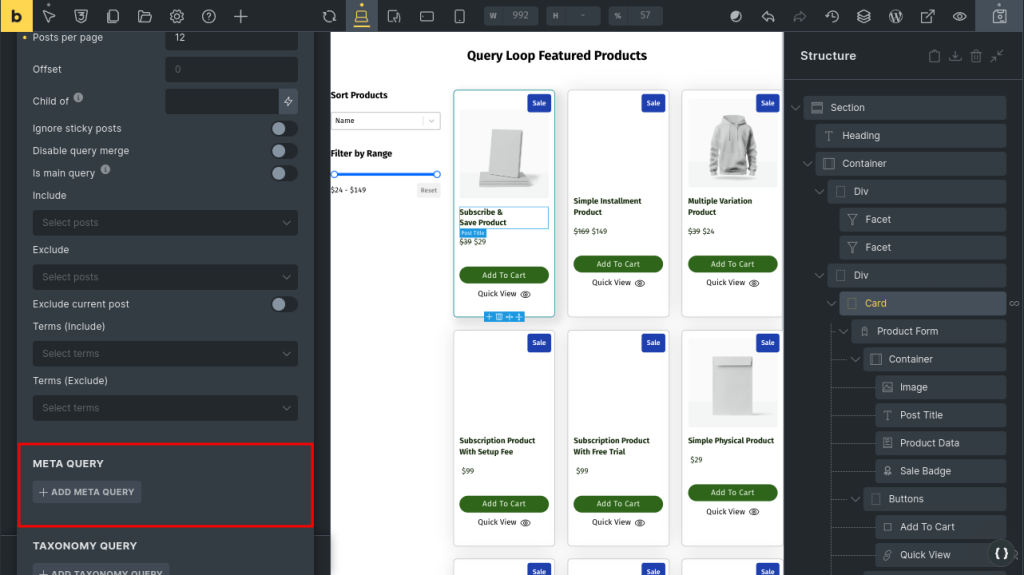Select the Post Title structure item

pos(920,415)
